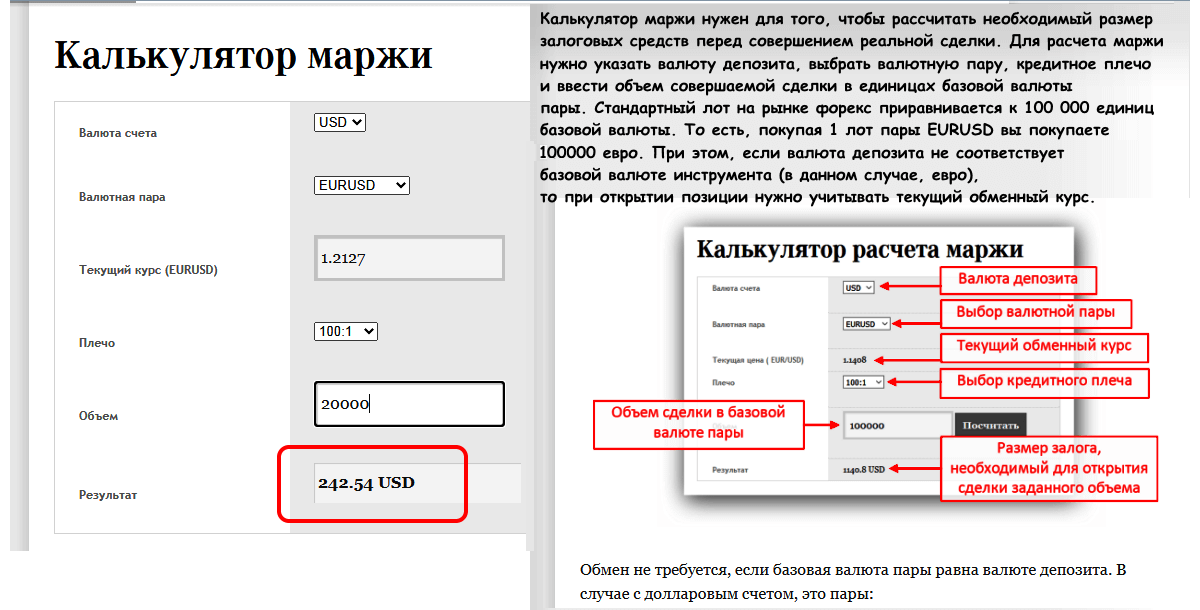Click the "Калькулятор расчета маржи" illustration title
Image resolution: width=1200 pixels, height=610 pixels.
pos(859,250)
